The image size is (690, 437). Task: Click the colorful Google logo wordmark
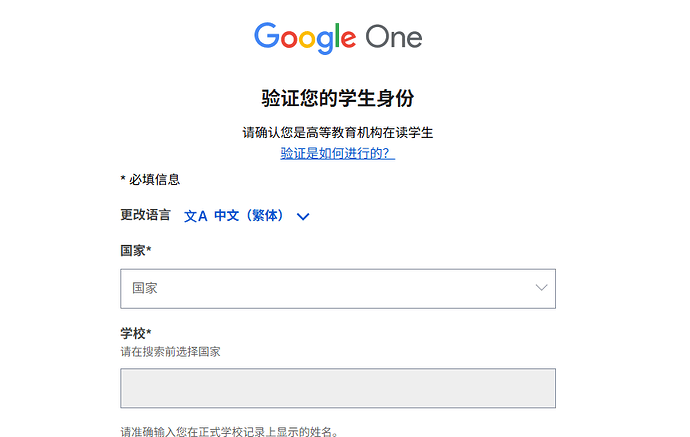[x=305, y=38]
